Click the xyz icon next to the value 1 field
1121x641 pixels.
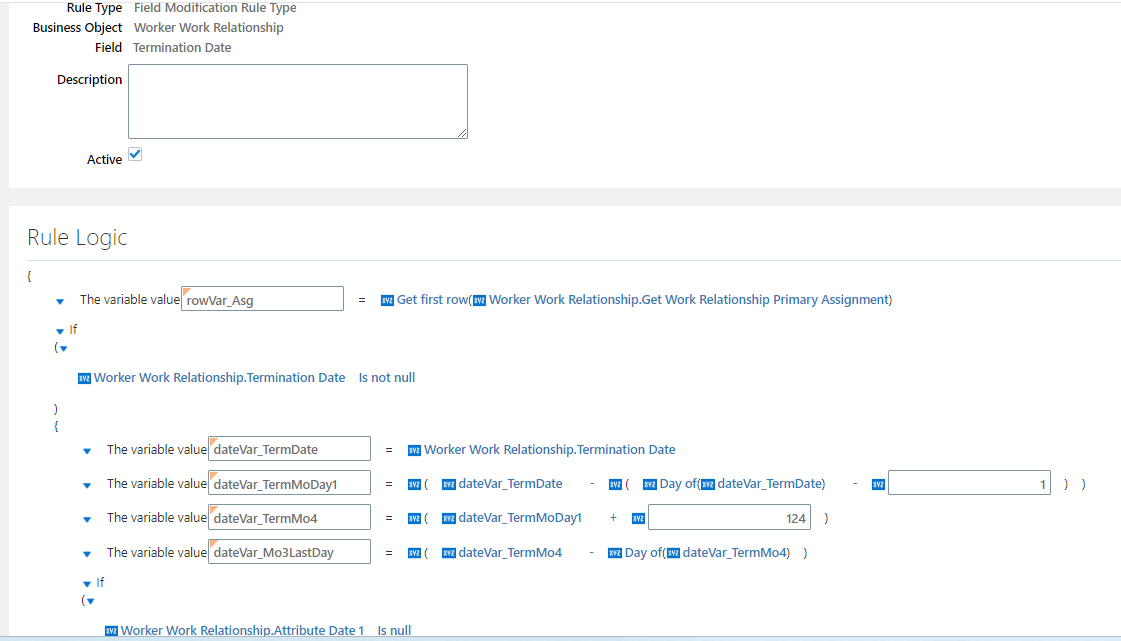[877, 484]
